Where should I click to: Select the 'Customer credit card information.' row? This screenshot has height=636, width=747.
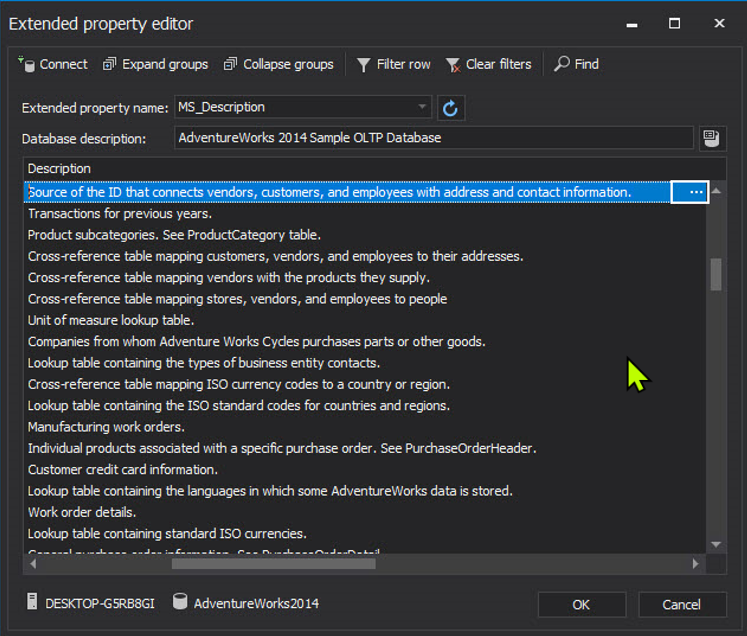click(x=123, y=469)
